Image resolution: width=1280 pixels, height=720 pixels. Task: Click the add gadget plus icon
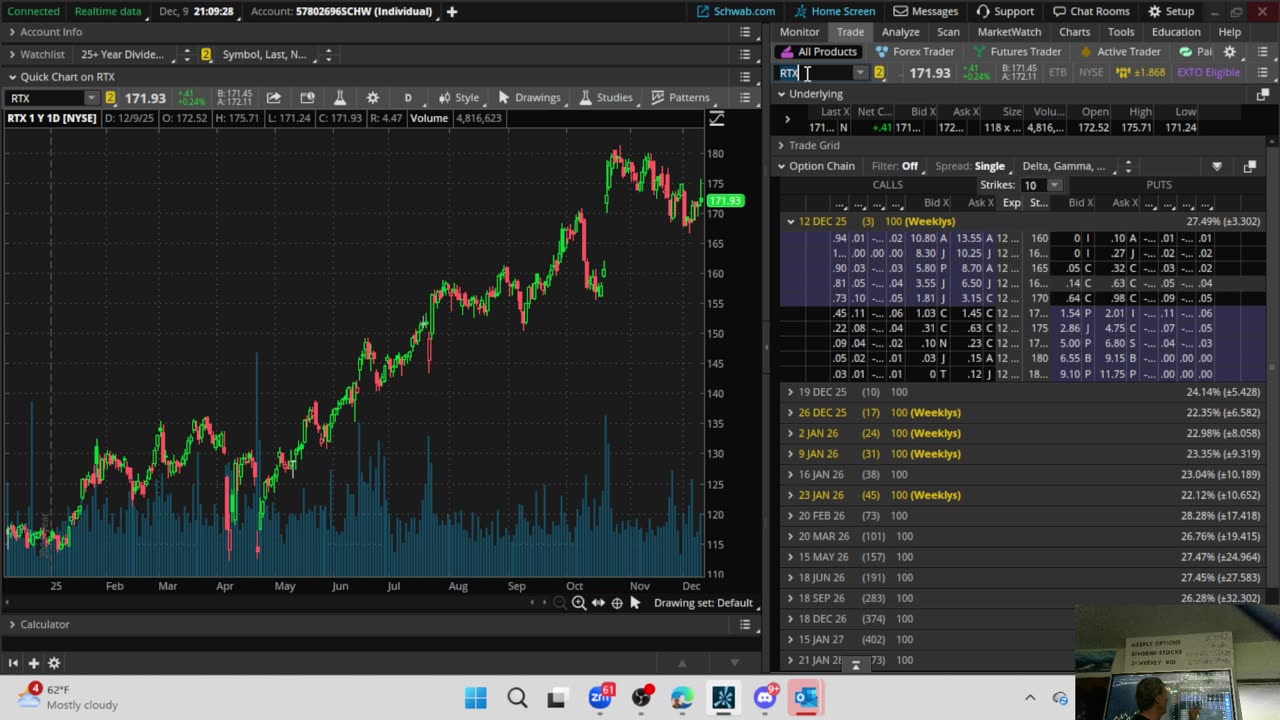pyautogui.click(x=33, y=663)
